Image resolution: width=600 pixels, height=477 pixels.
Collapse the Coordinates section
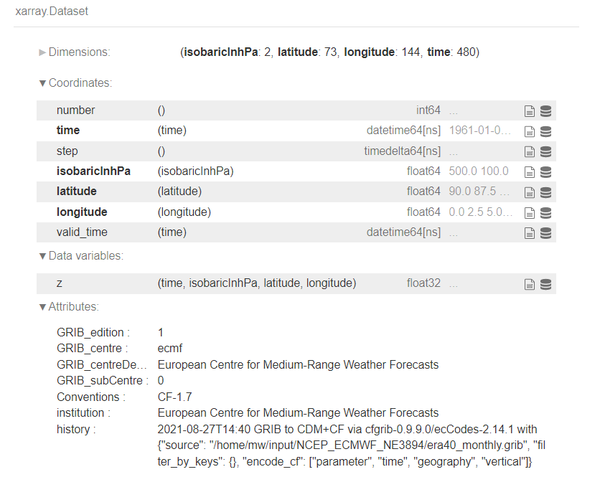pos(75,83)
